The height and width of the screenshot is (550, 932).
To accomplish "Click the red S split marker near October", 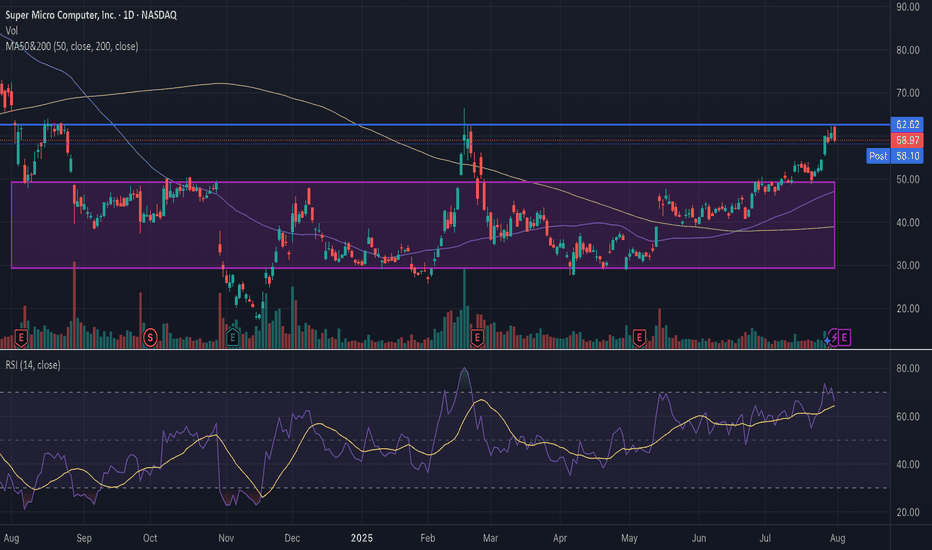I will (150, 338).
